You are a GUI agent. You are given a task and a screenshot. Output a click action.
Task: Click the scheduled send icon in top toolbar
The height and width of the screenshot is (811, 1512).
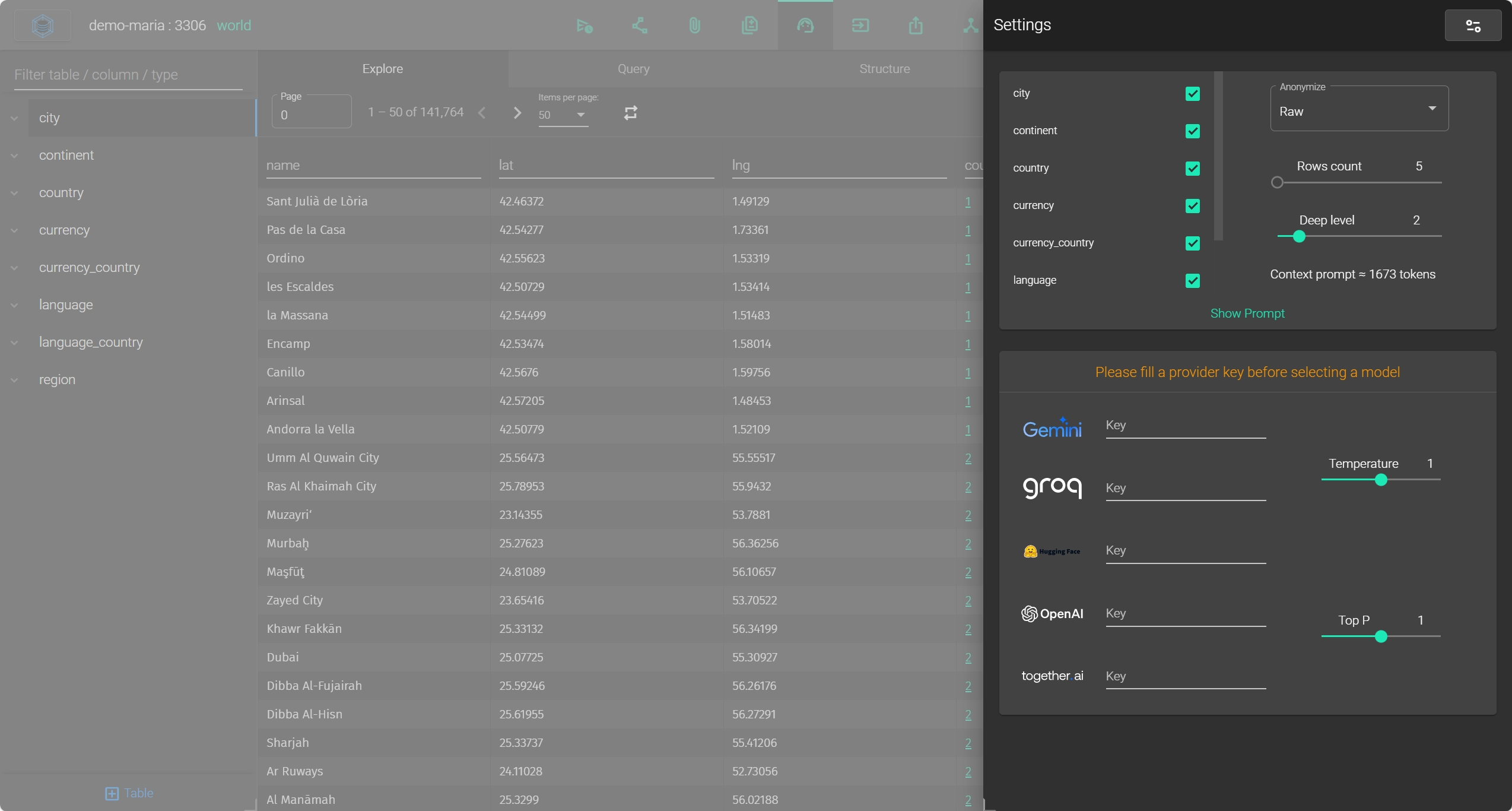(x=584, y=26)
